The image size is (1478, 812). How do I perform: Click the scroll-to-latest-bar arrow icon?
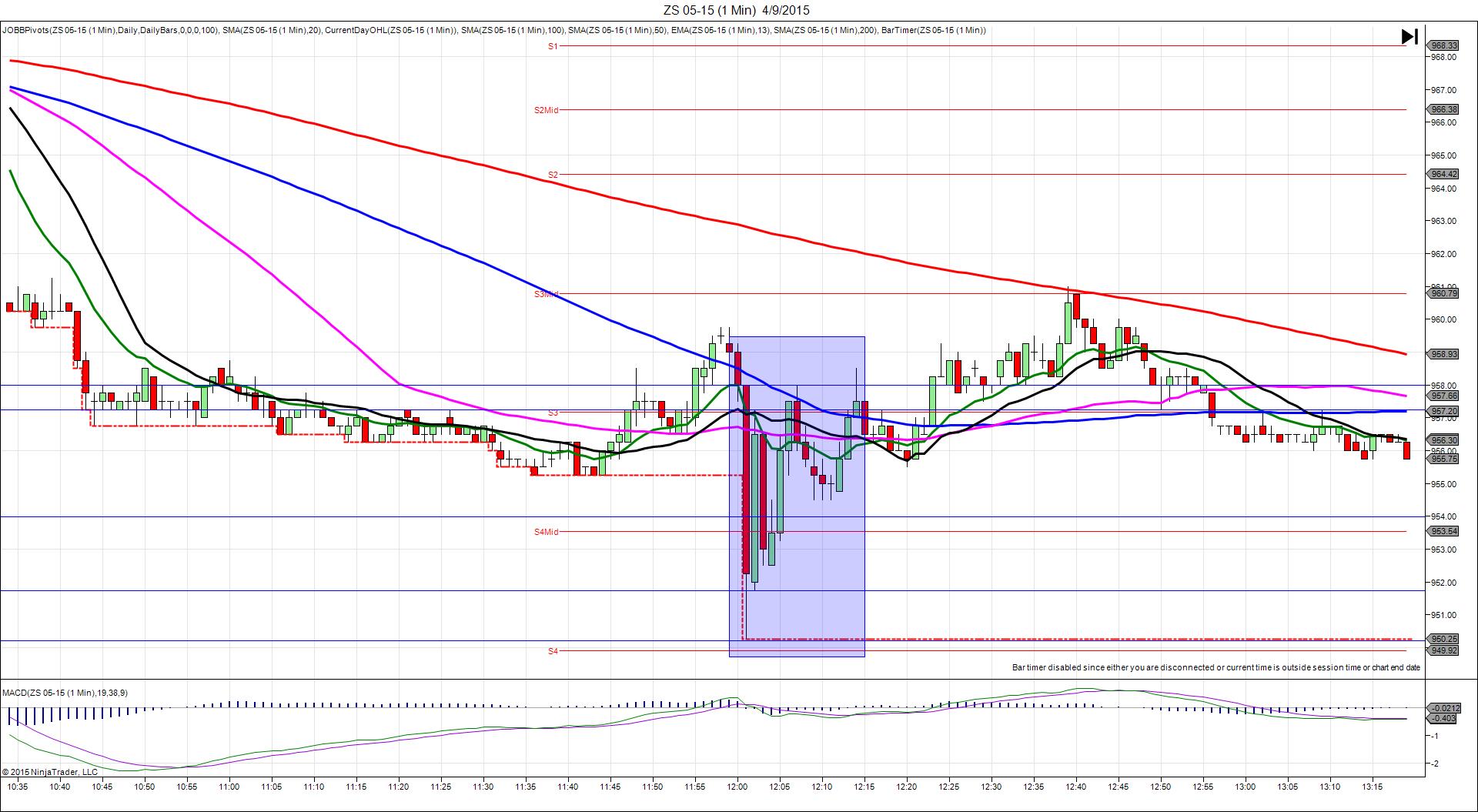click(1409, 36)
